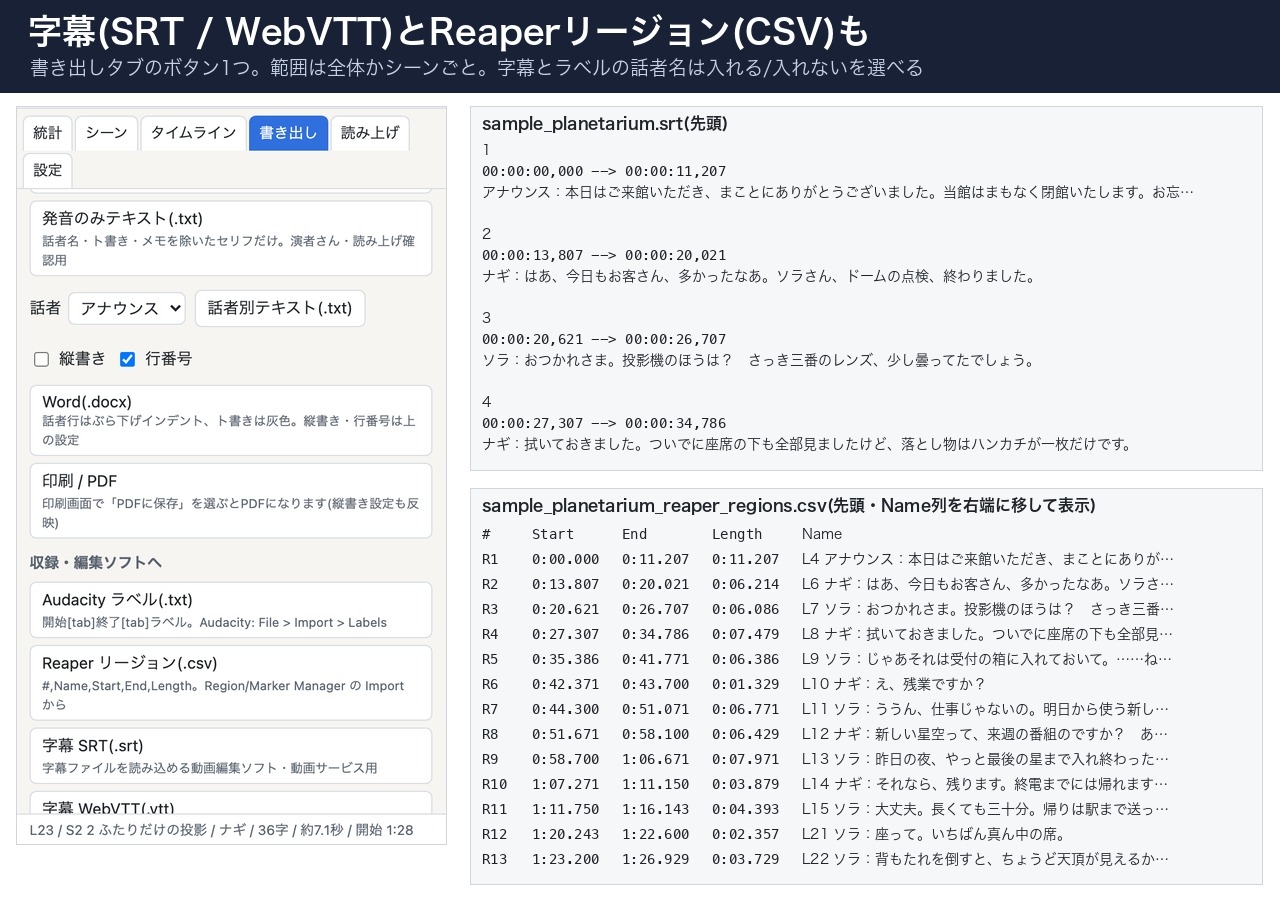Viewport: 1280px width, 900px height.
Task: Click row R4 name L8 ナギ:拭いておきました
Action: coord(987,634)
